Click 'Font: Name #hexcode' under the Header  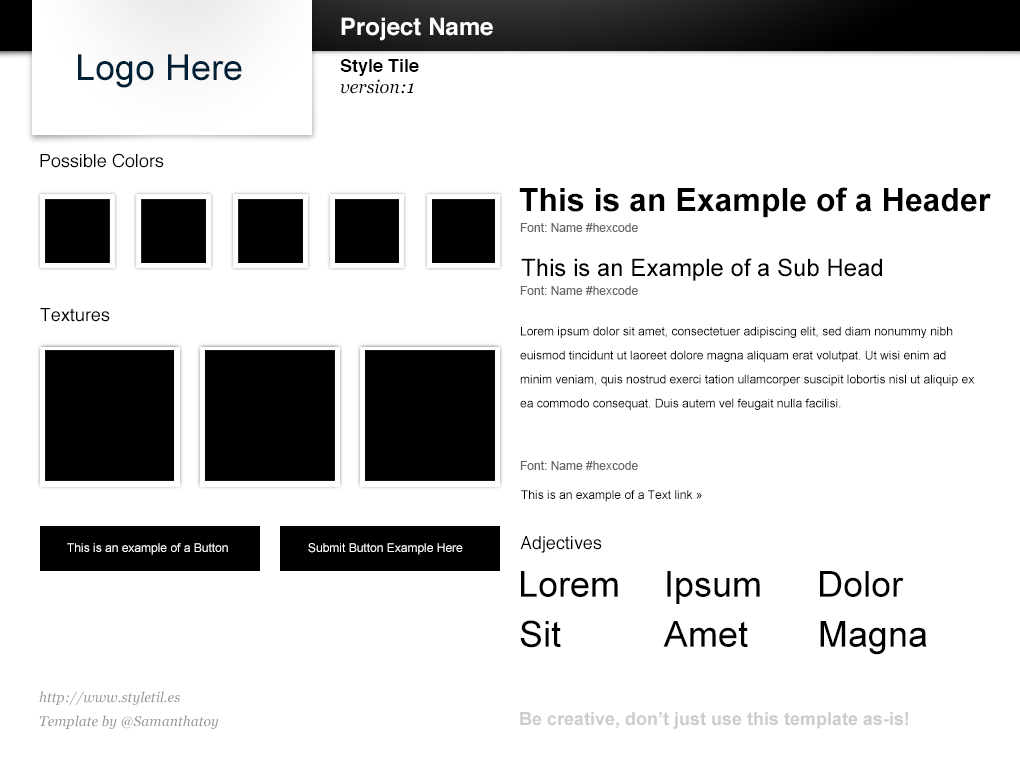coord(579,228)
